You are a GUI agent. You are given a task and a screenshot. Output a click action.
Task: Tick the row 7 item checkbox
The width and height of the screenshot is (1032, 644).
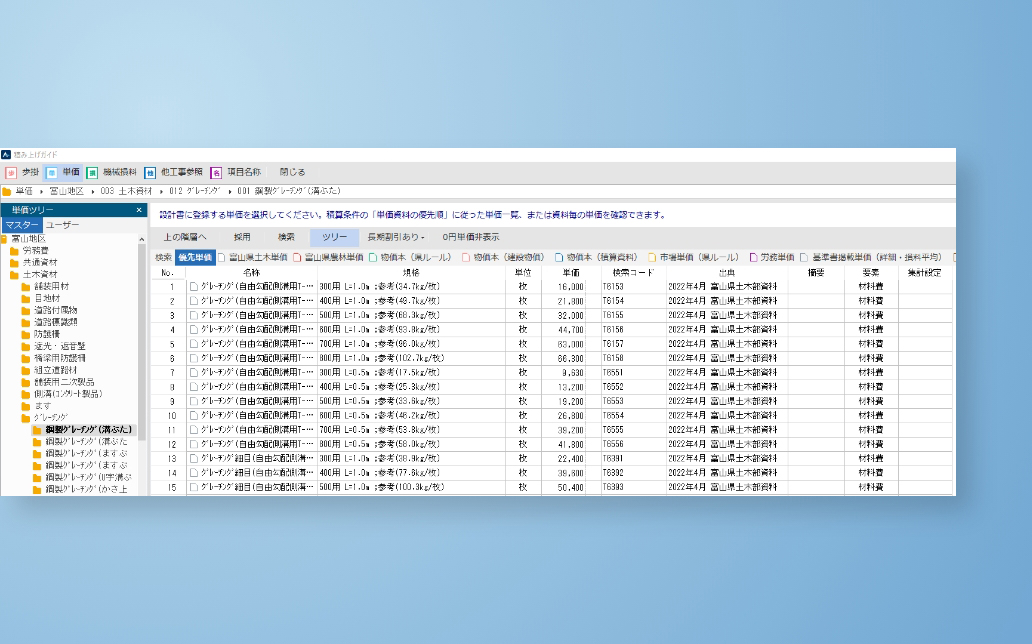(194, 372)
